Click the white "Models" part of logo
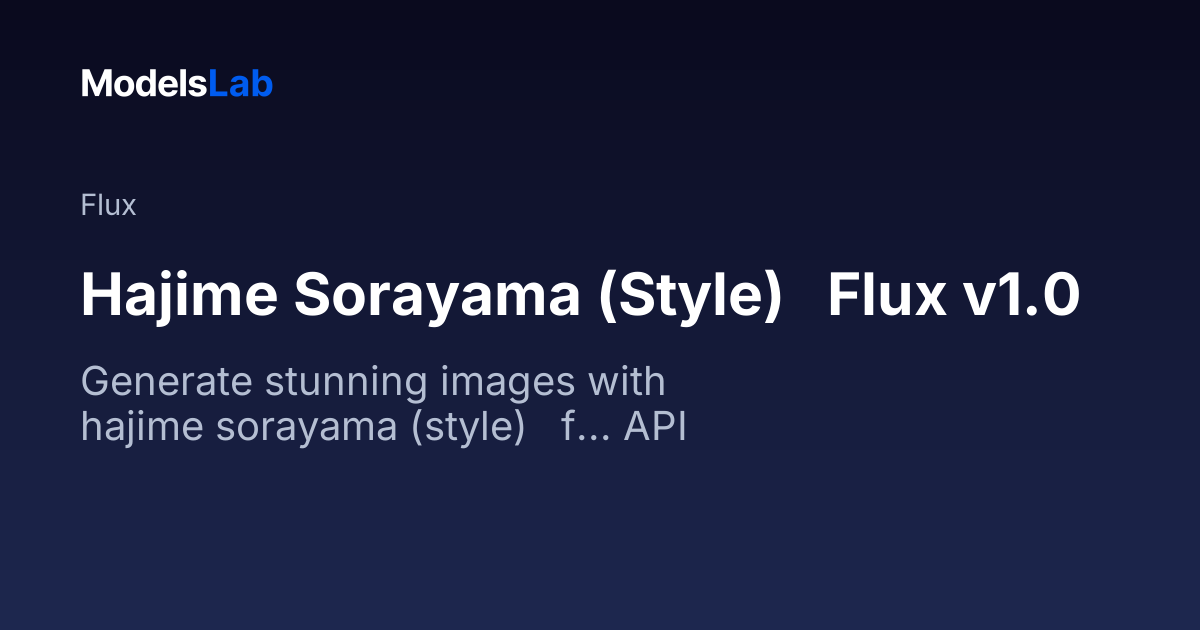 [x=144, y=84]
